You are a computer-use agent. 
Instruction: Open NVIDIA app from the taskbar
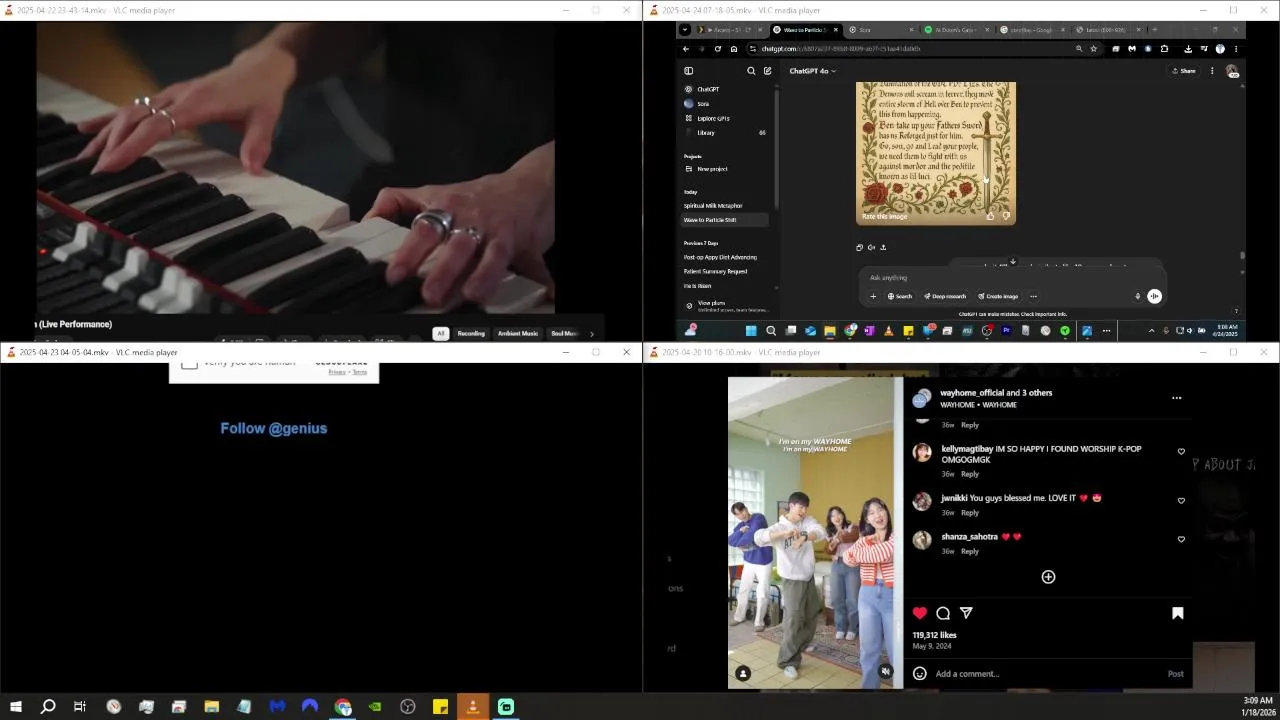tap(375, 707)
